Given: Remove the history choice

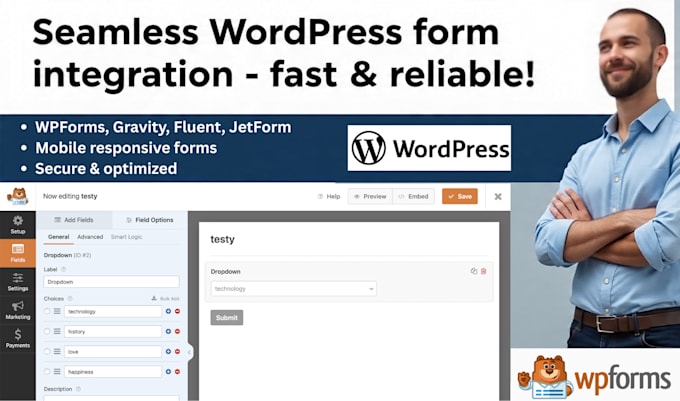Looking at the screenshot, I should [177, 331].
